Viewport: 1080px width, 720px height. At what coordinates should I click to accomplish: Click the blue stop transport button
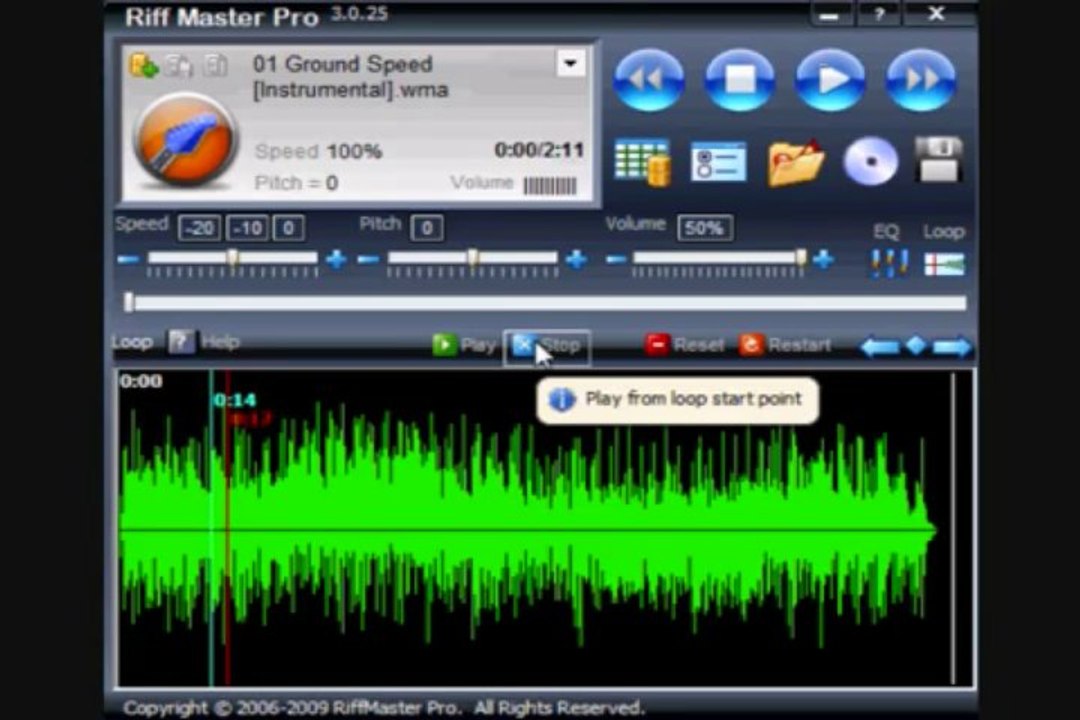[x=739, y=80]
